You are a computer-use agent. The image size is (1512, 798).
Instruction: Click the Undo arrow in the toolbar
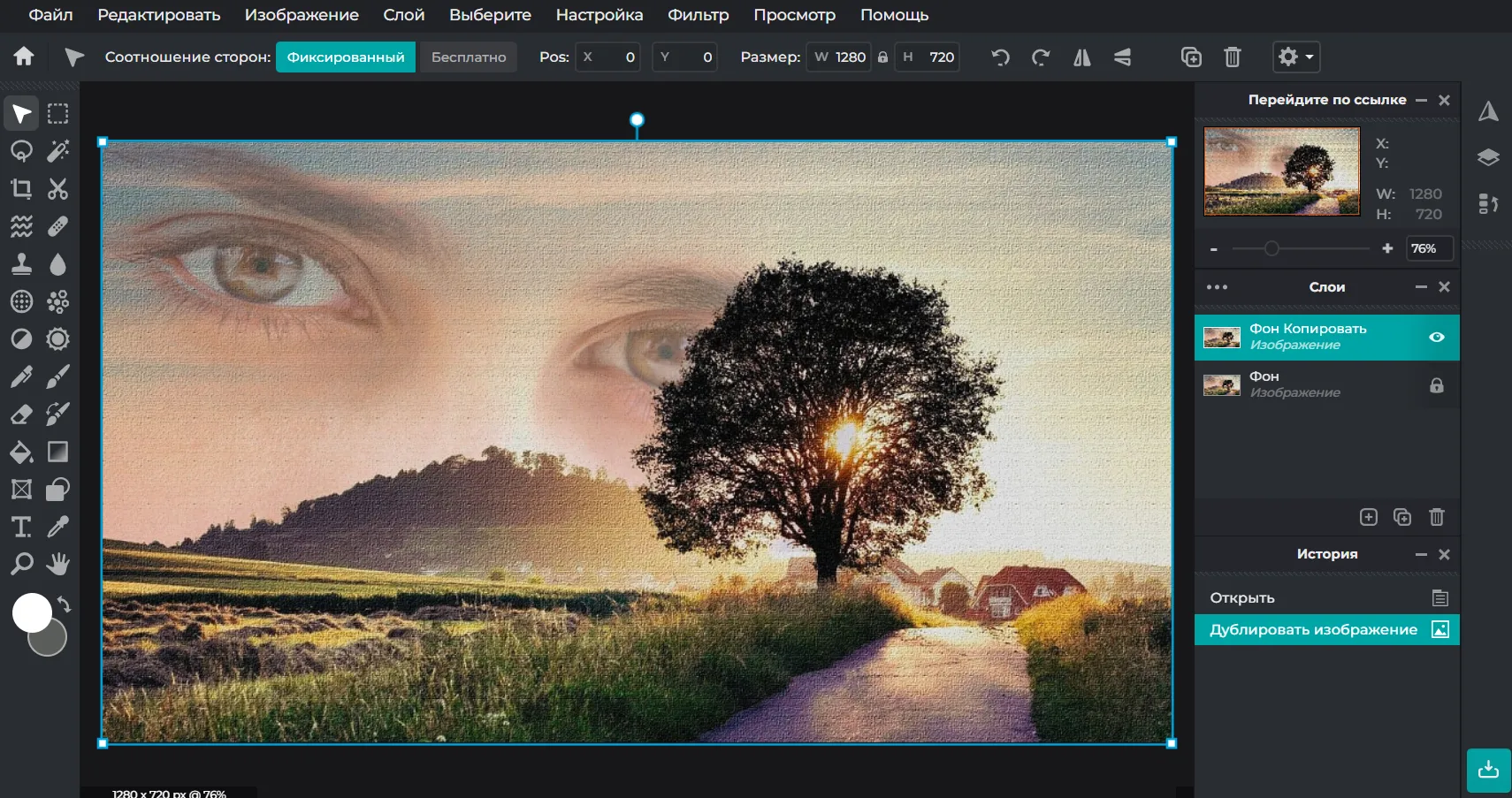click(999, 57)
